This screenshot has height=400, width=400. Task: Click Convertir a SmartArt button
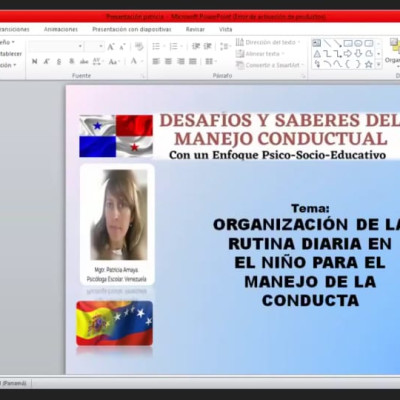point(268,65)
